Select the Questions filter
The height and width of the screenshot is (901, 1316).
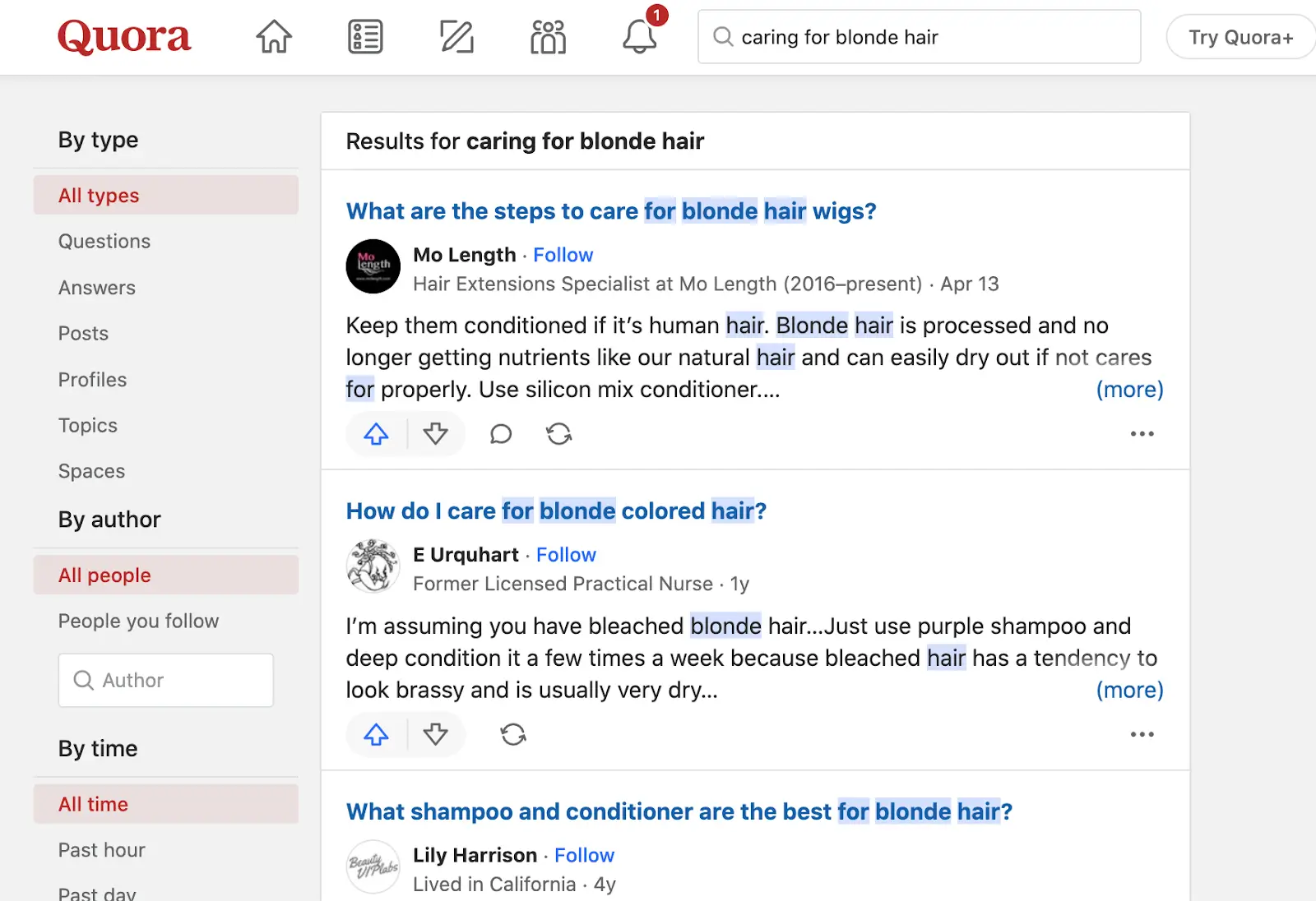104,241
